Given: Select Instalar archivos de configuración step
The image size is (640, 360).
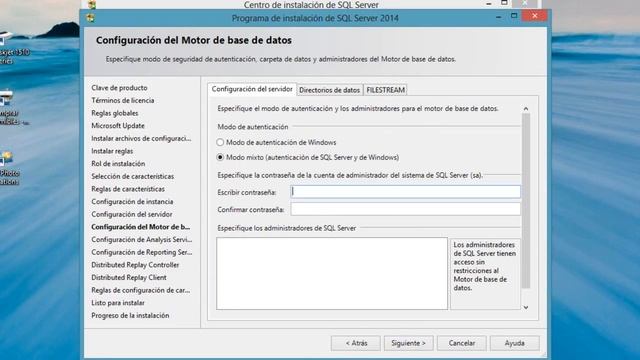Looking at the screenshot, I should pos(141,138).
